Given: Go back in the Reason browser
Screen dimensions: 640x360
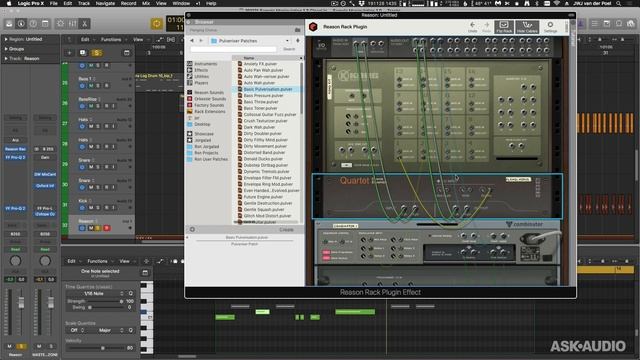Looking at the screenshot, I should click(x=192, y=41).
